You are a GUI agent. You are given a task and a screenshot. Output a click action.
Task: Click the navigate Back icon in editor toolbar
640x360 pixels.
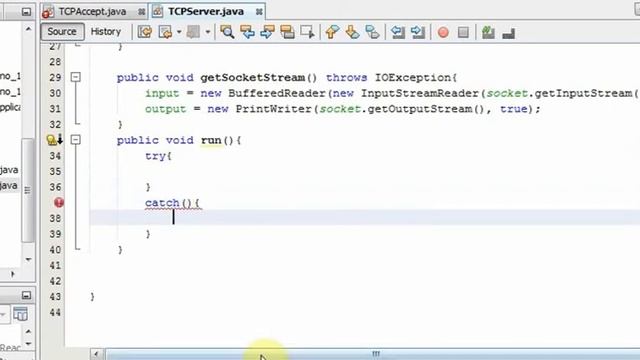165,32
